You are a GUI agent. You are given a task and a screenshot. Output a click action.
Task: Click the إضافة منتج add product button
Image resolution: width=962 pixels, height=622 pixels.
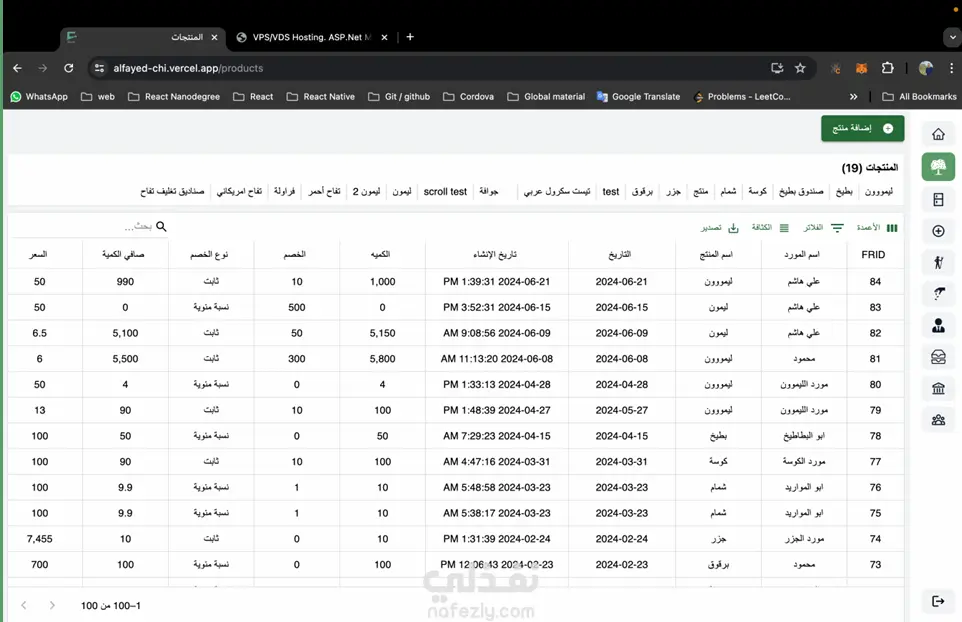[x=863, y=128]
